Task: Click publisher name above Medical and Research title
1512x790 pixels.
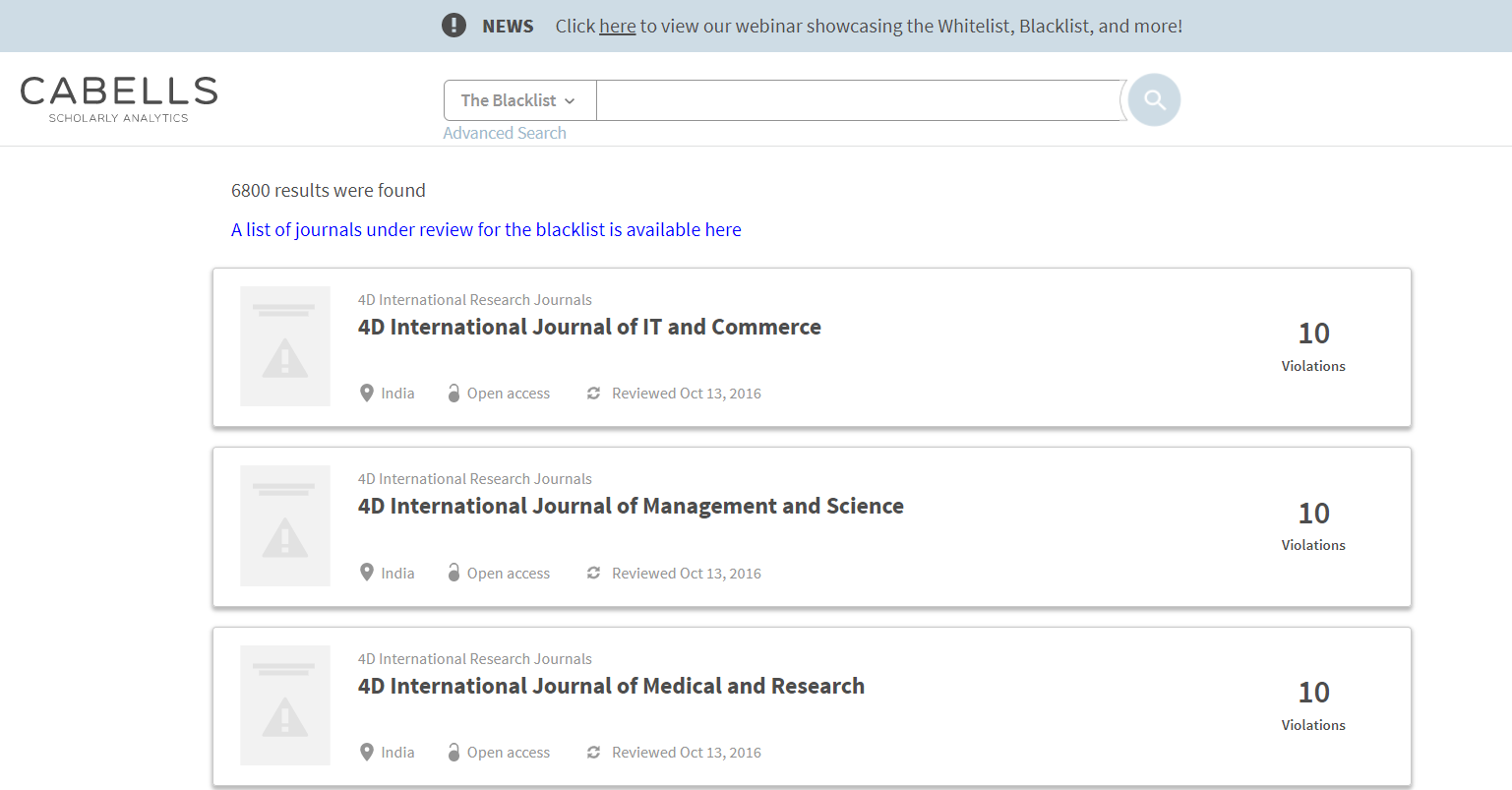Action: [x=475, y=659]
